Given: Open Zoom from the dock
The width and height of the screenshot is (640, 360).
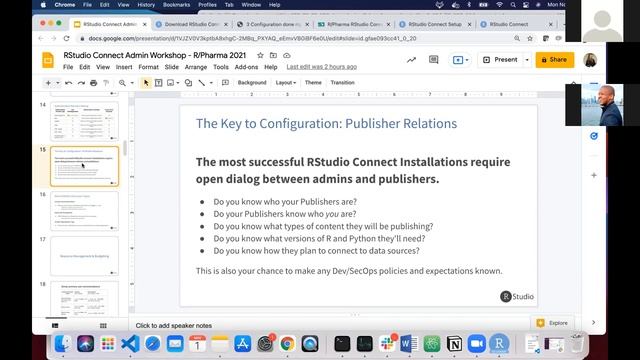Looking at the screenshot, I should pos(476,344).
